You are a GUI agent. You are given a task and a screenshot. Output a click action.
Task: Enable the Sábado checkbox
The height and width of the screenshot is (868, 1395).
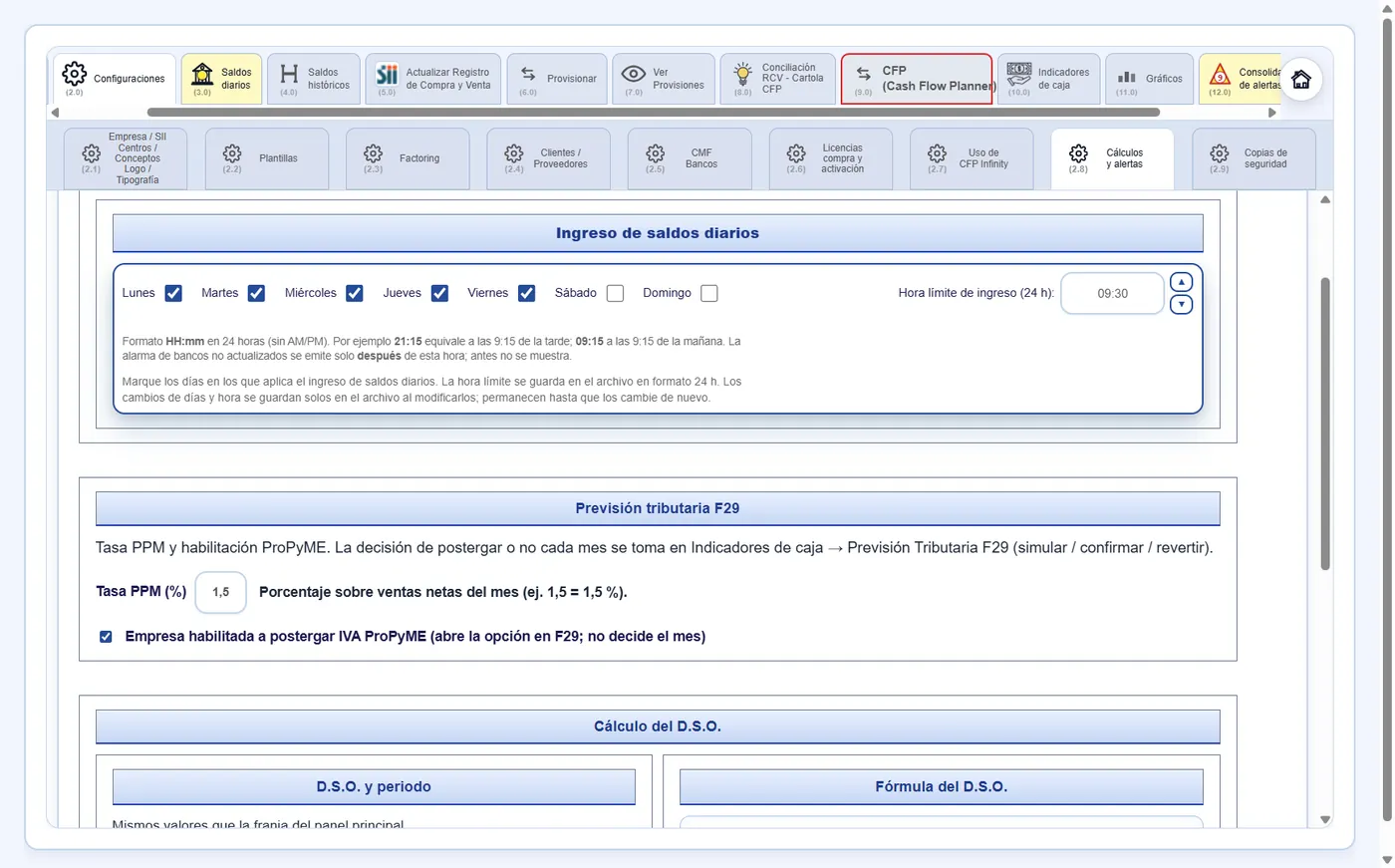tap(615, 293)
